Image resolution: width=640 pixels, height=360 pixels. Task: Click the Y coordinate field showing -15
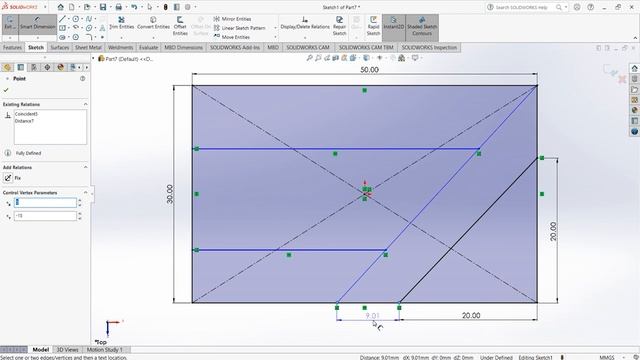tap(45, 216)
